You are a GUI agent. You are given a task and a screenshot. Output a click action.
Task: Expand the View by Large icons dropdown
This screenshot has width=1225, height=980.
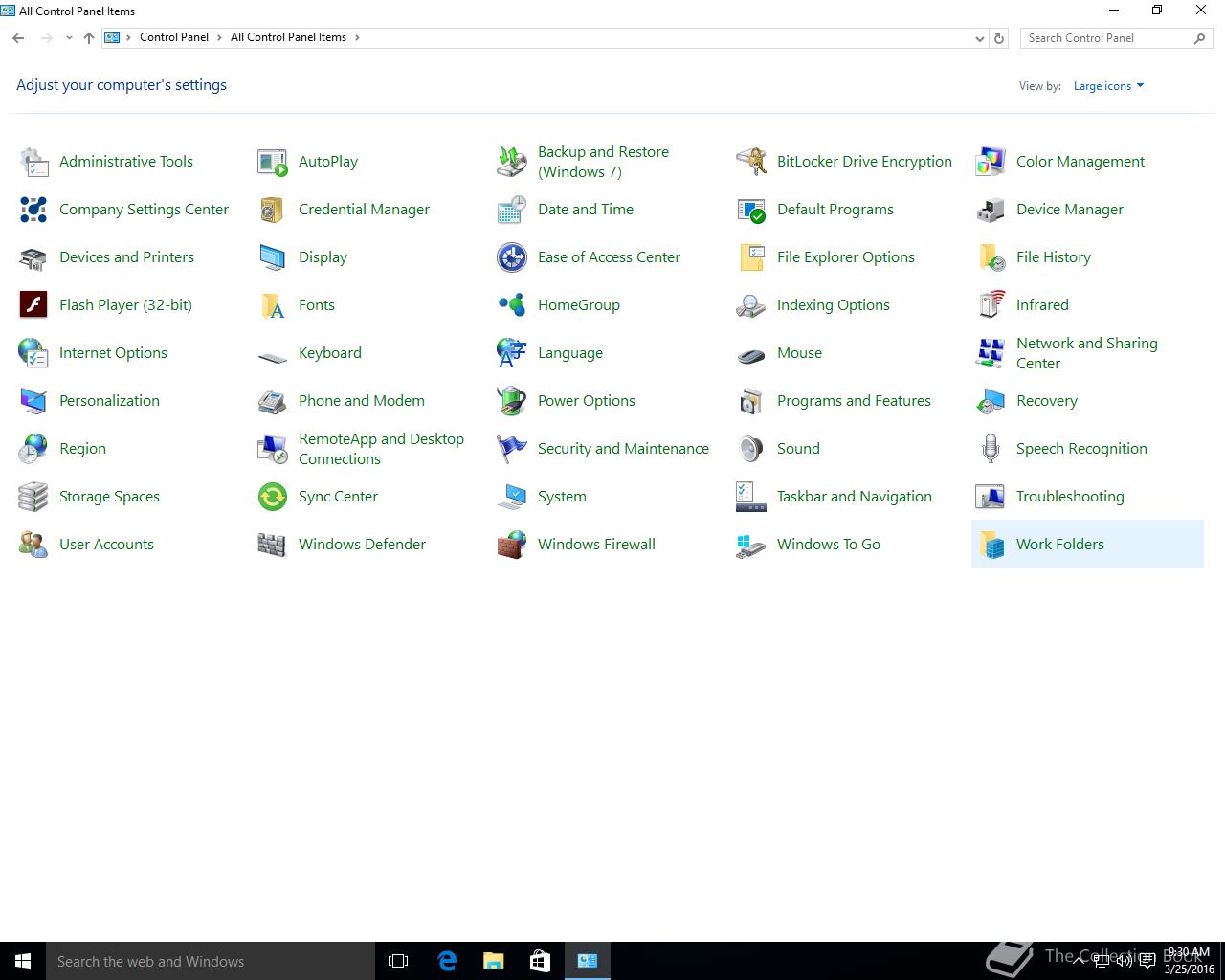[x=1108, y=86]
